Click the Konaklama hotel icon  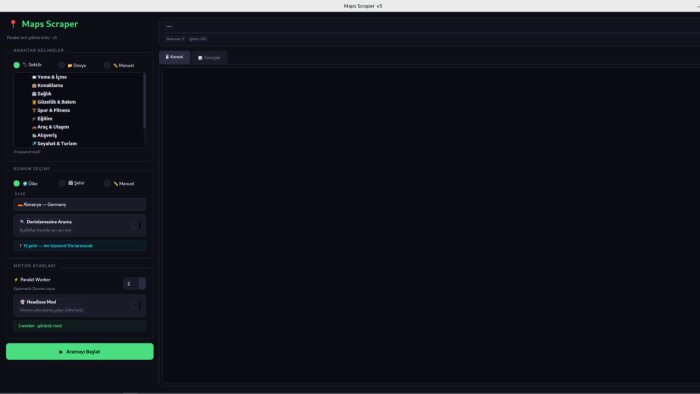34,85
